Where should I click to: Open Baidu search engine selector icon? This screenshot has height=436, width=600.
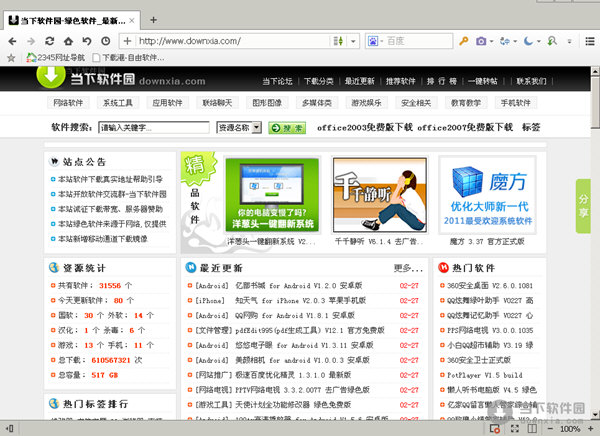(373, 41)
